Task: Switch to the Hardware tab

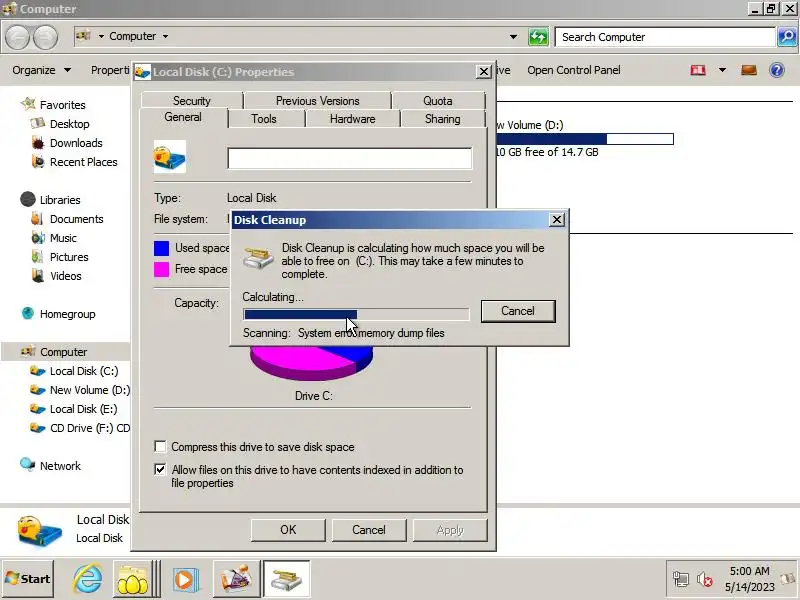Action: click(353, 118)
